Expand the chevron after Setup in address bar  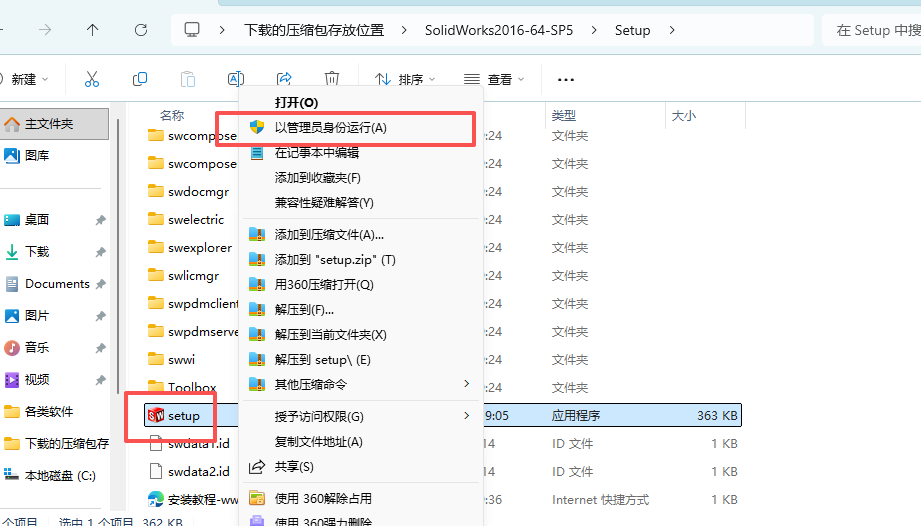[672, 30]
